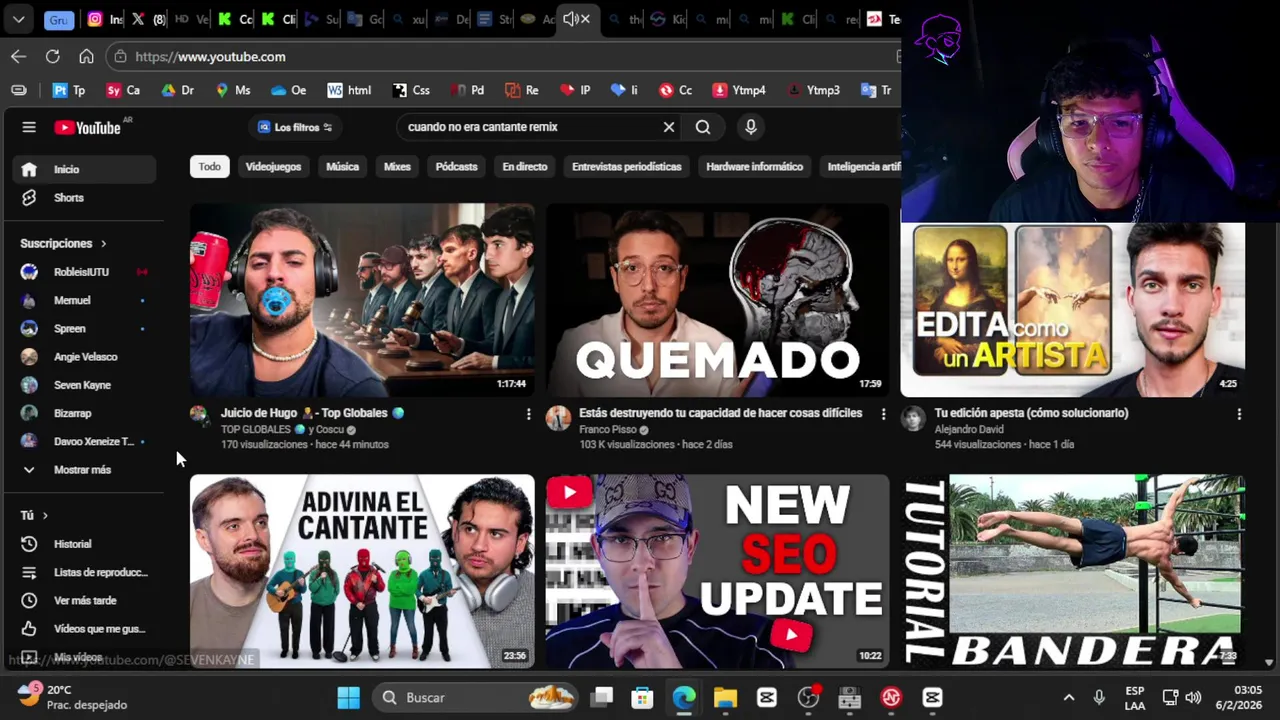Screen dimensions: 1280x720
Task: Open the tab search dropdown arrow
Action: [19, 19]
